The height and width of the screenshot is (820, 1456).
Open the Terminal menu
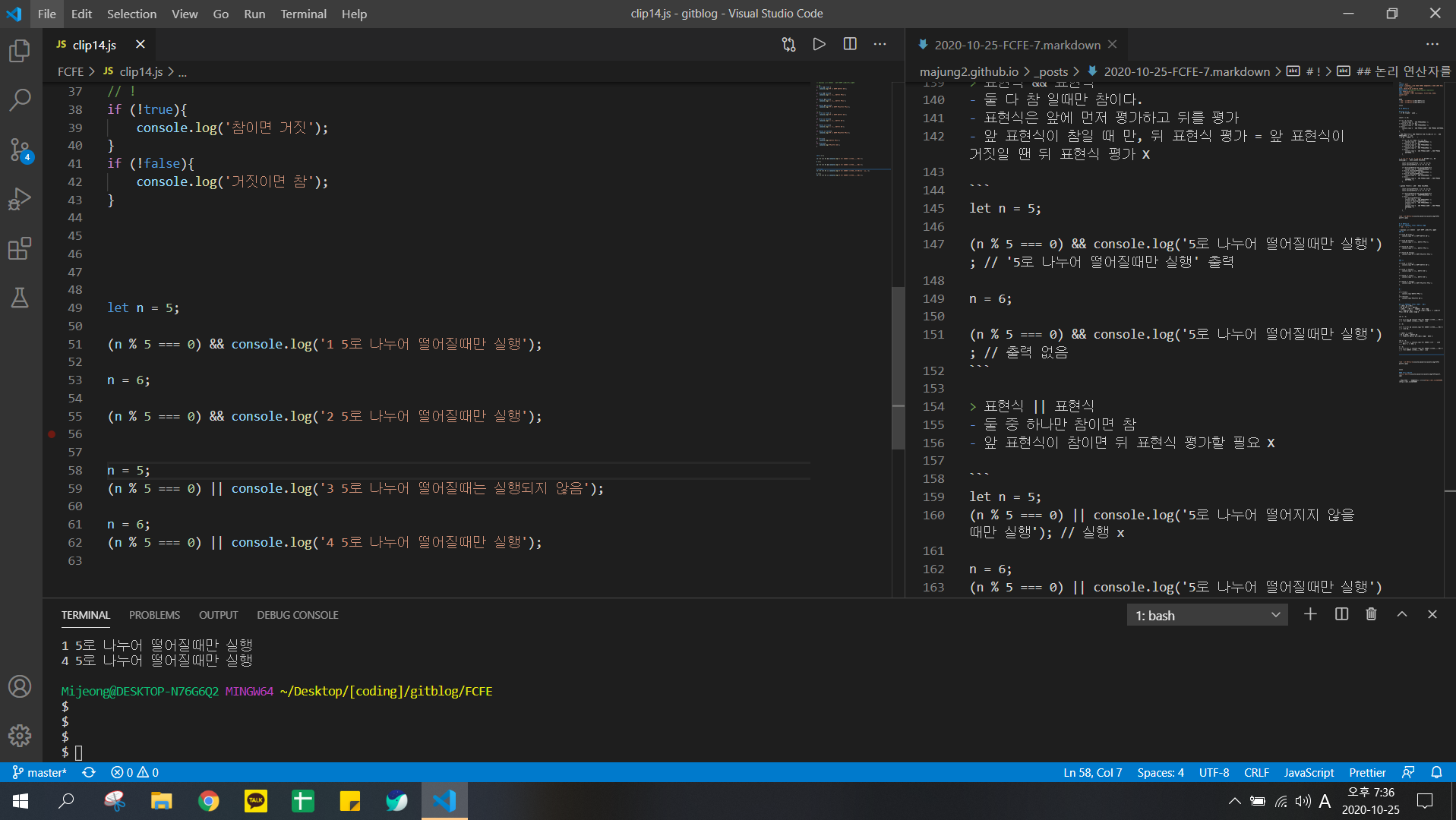[303, 14]
